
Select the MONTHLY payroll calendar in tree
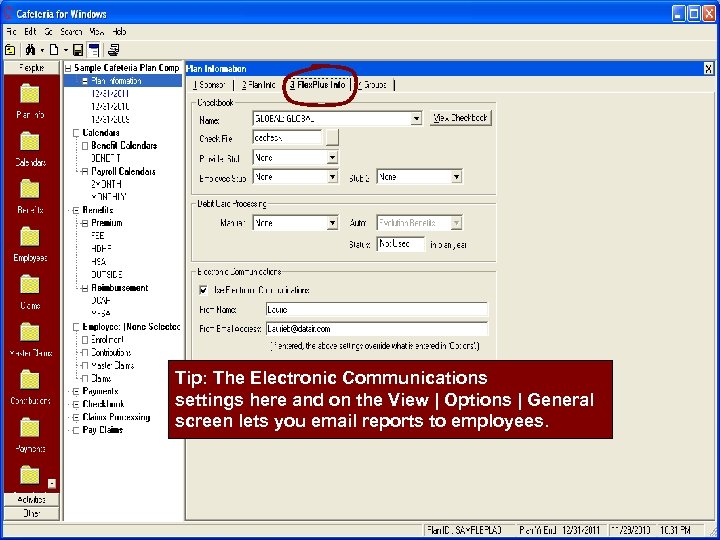[109, 197]
